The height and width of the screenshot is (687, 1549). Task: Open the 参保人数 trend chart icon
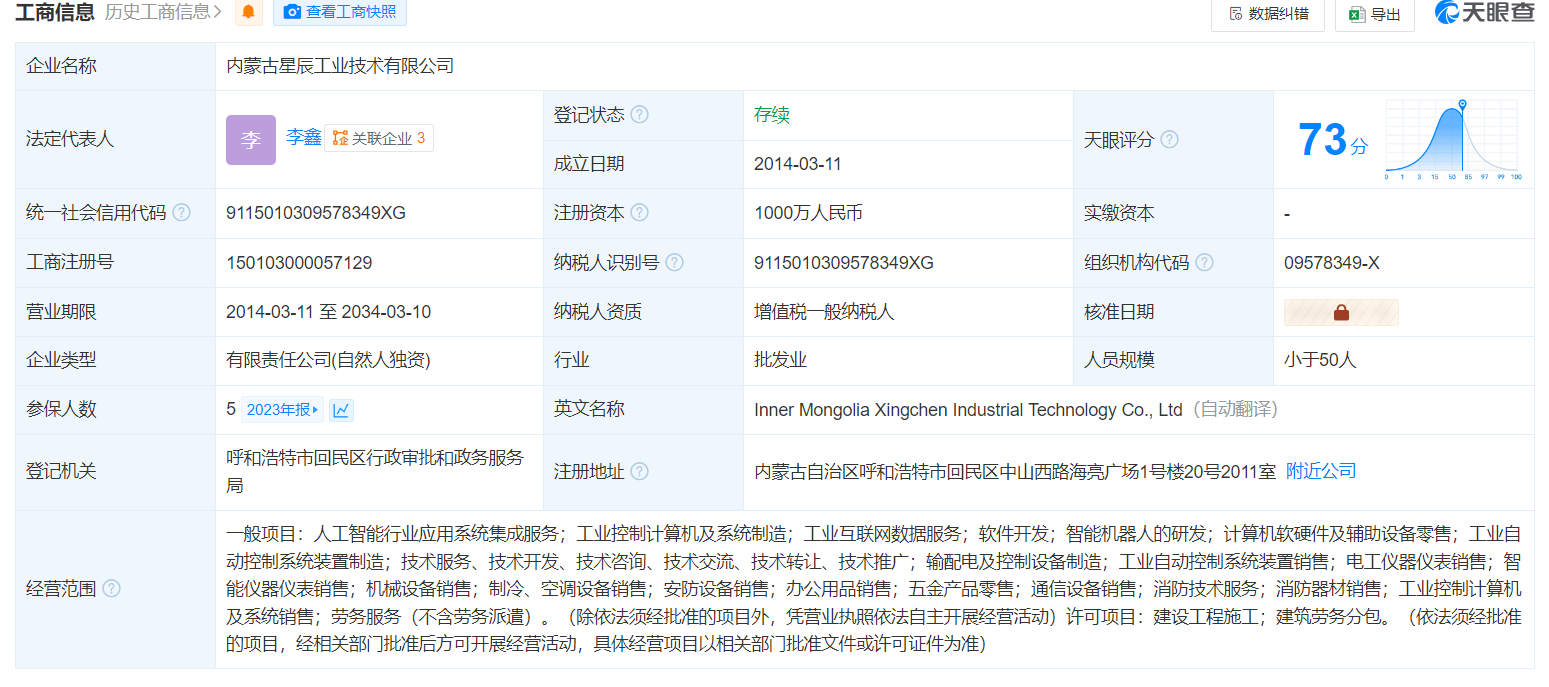pyautogui.click(x=341, y=409)
